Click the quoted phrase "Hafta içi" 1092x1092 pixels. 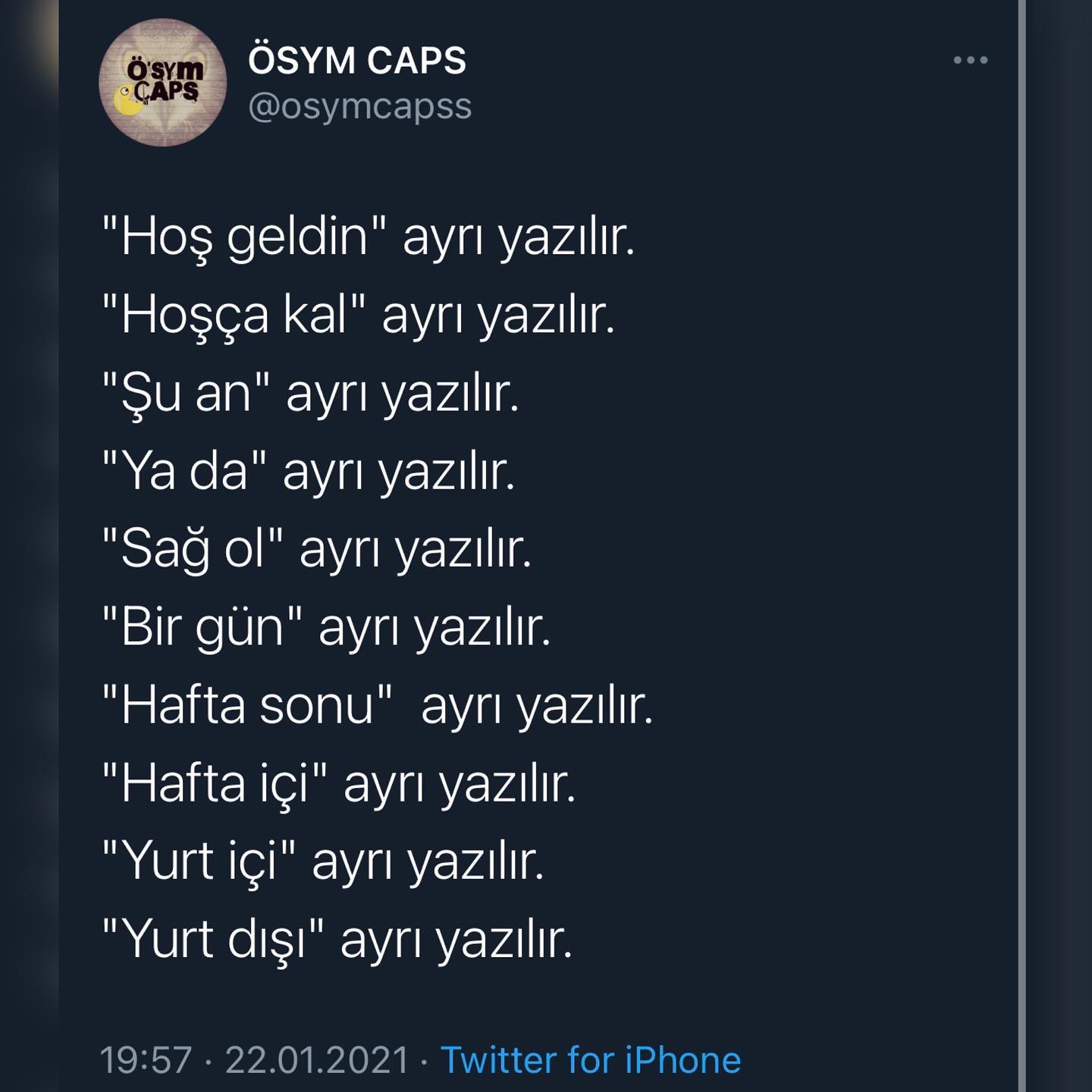click(215, 783)
